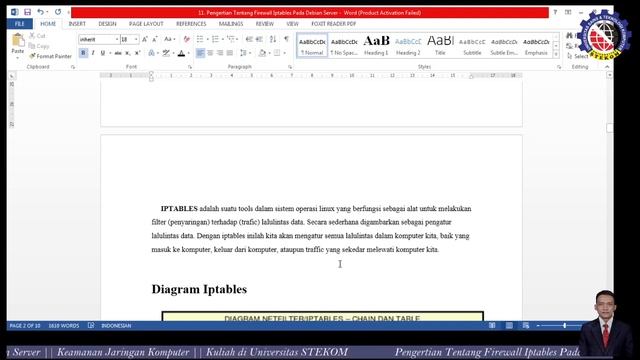The height and width of the screenshot is (360, 640).
Task: Pick the font color swatch button
Action: (181, 53)
